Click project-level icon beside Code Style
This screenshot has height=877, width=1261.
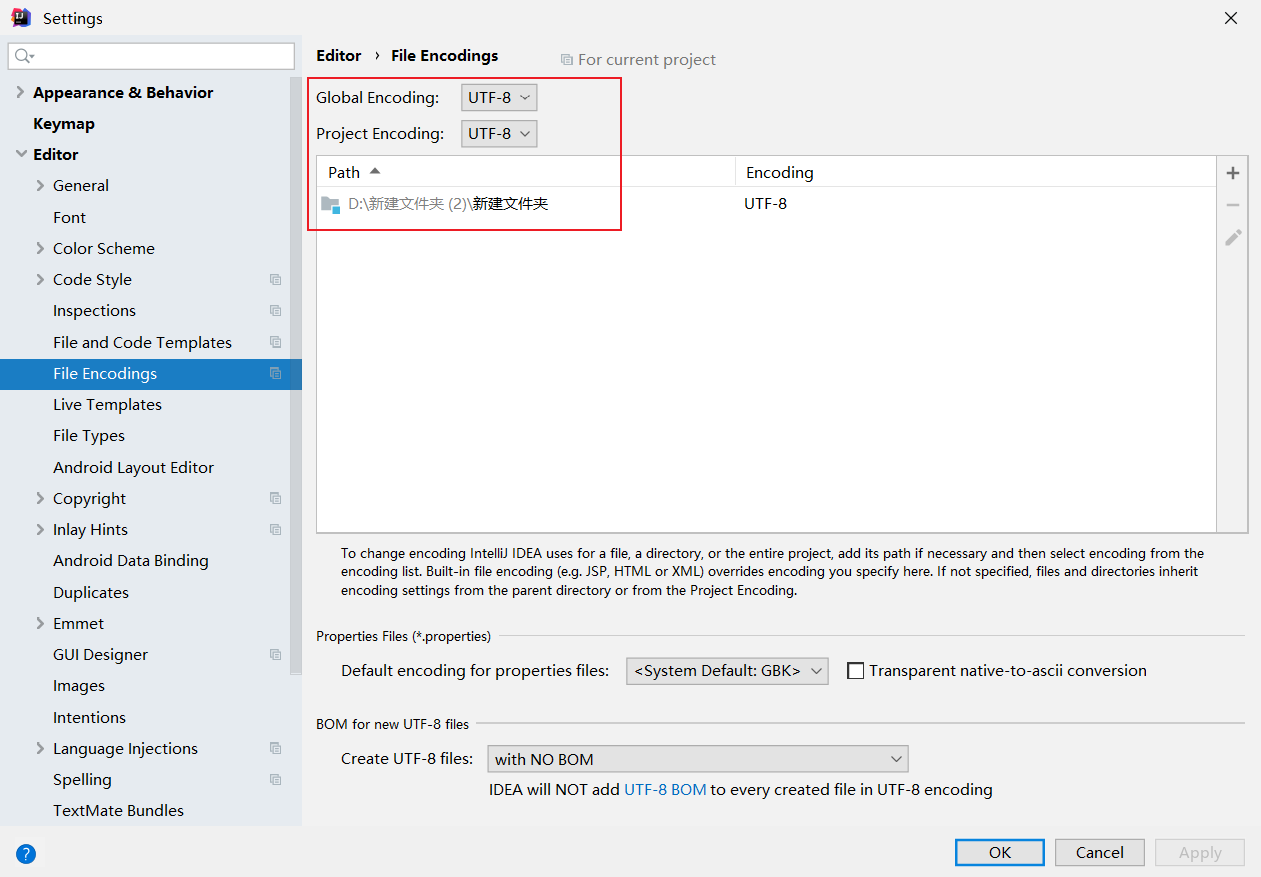tap(276, 280)
